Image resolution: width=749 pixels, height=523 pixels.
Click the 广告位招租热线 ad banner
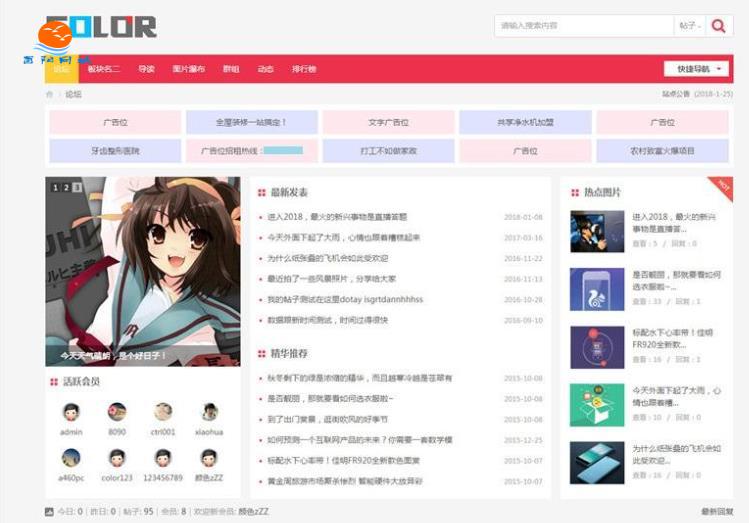252,151
